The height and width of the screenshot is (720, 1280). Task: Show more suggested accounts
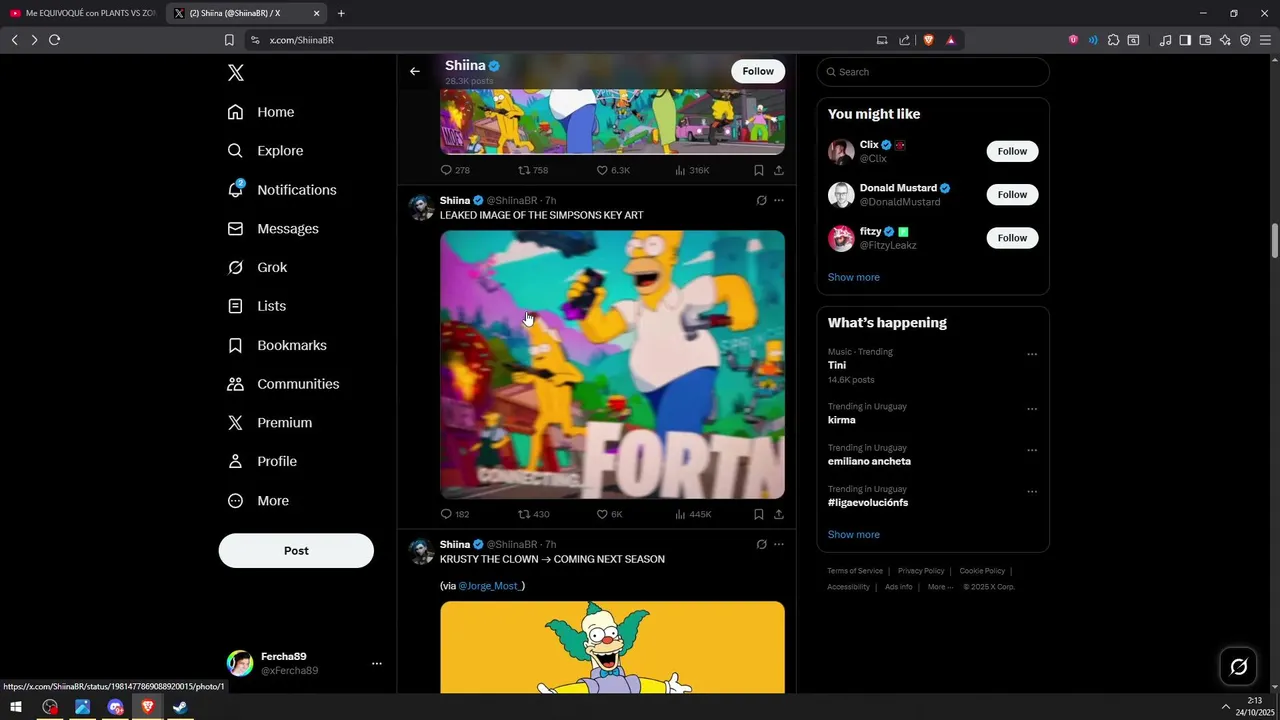pos(854,277)
